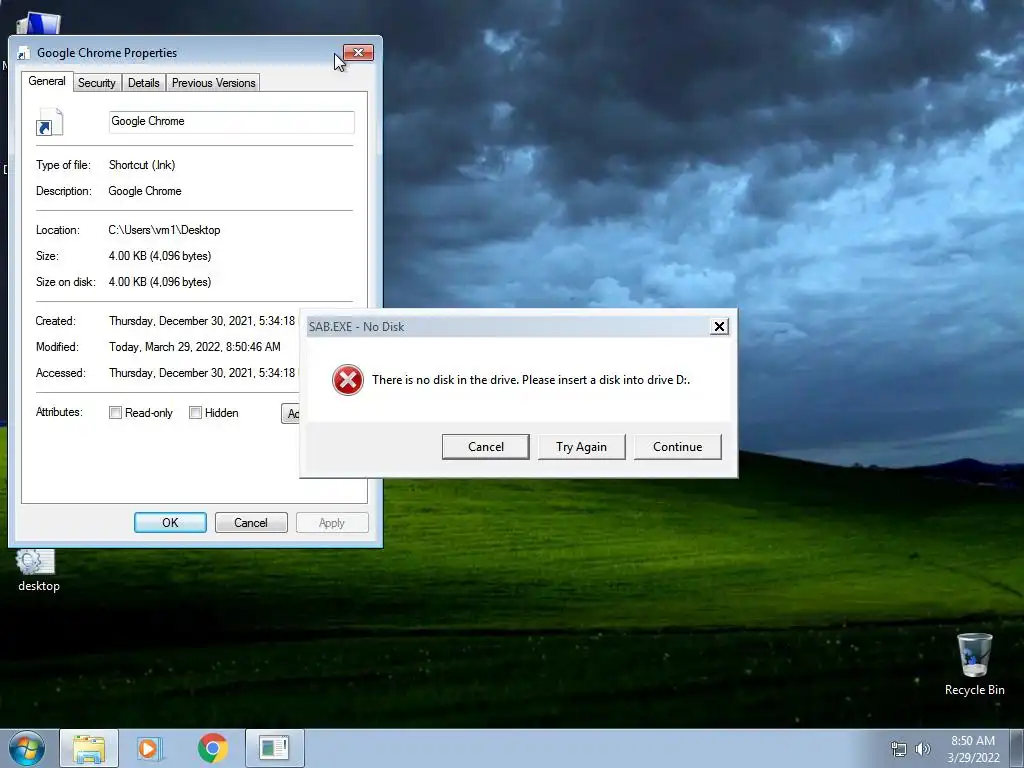The width and height of the screenshot is (1024, 768).
Task: Click the running program taskbar button
Action: (274, 748)
